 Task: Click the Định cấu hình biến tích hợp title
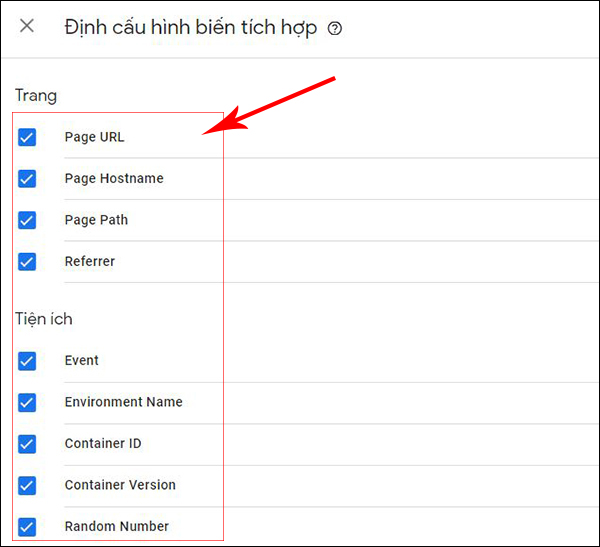pos(191,28)
